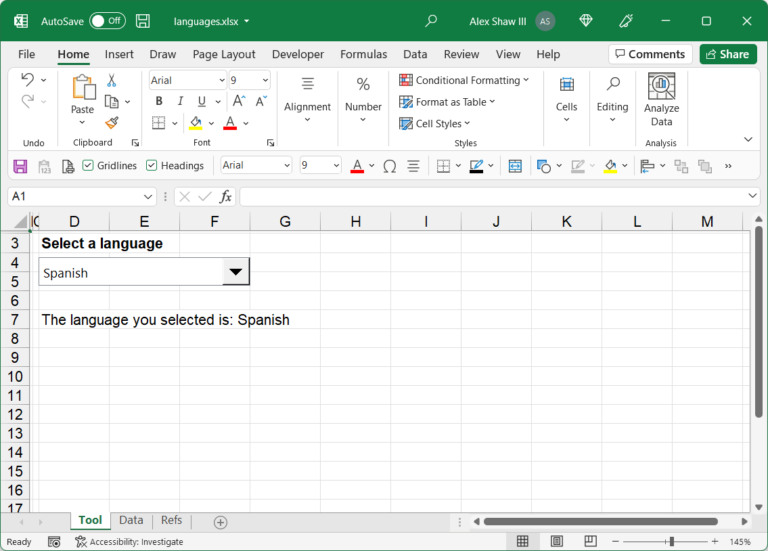Open the quick toolbar Arial font dropdown
Image resolution: width=768 pixels, height=551 pixels.
click(287, 166)
